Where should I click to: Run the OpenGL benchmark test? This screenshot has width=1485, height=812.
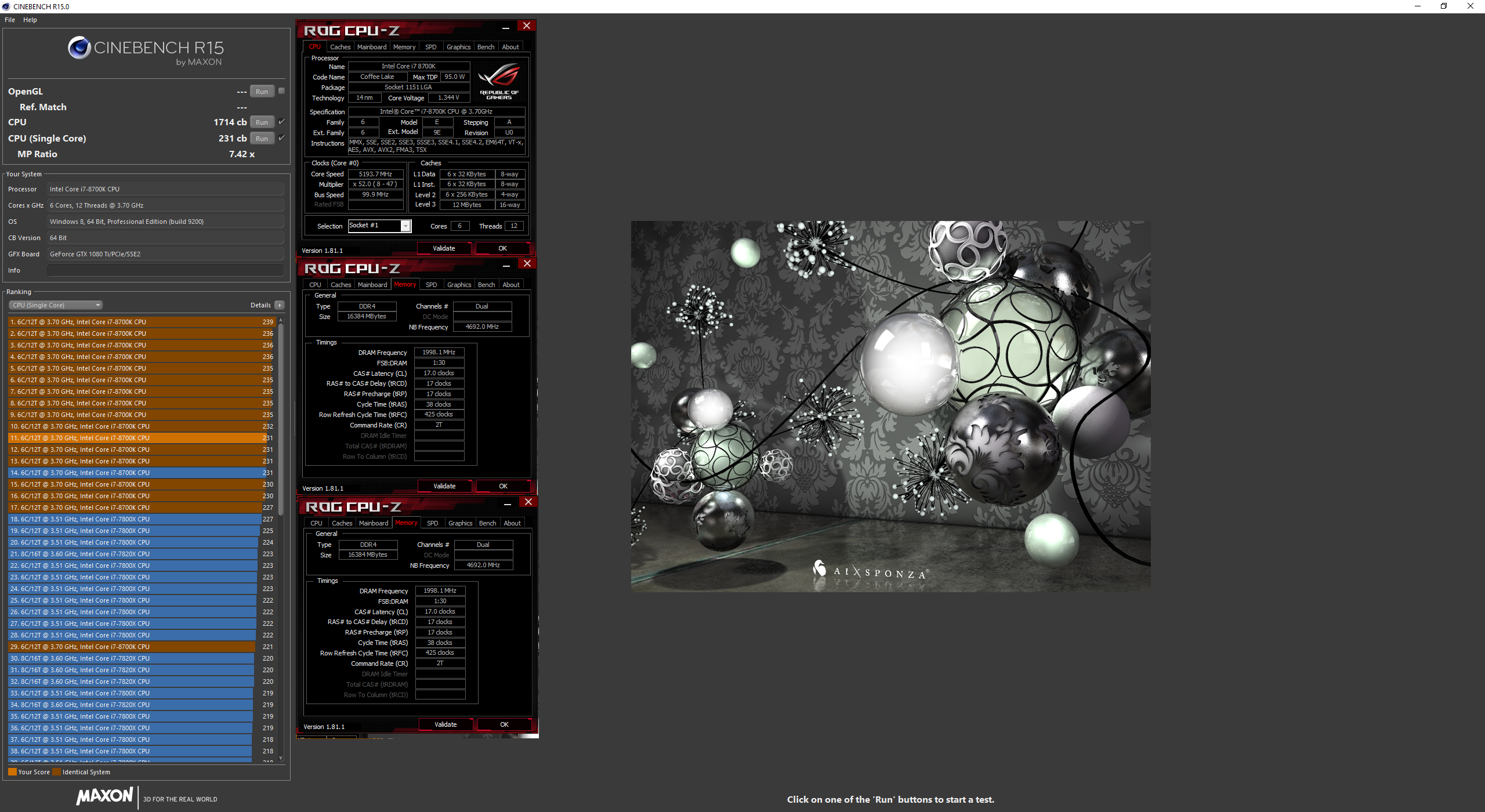[262, 92]
